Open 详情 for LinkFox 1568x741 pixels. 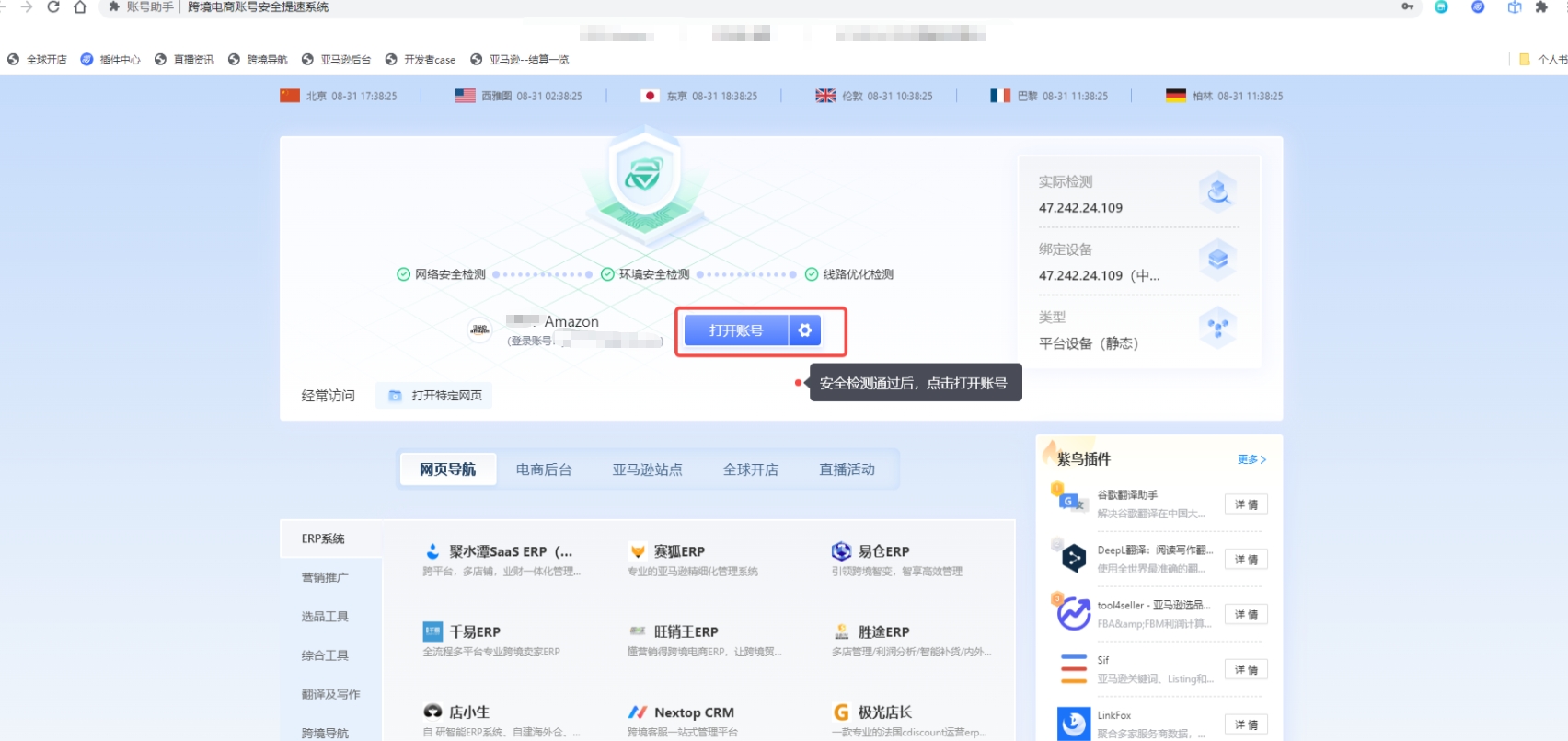(x=1246, y=725)
